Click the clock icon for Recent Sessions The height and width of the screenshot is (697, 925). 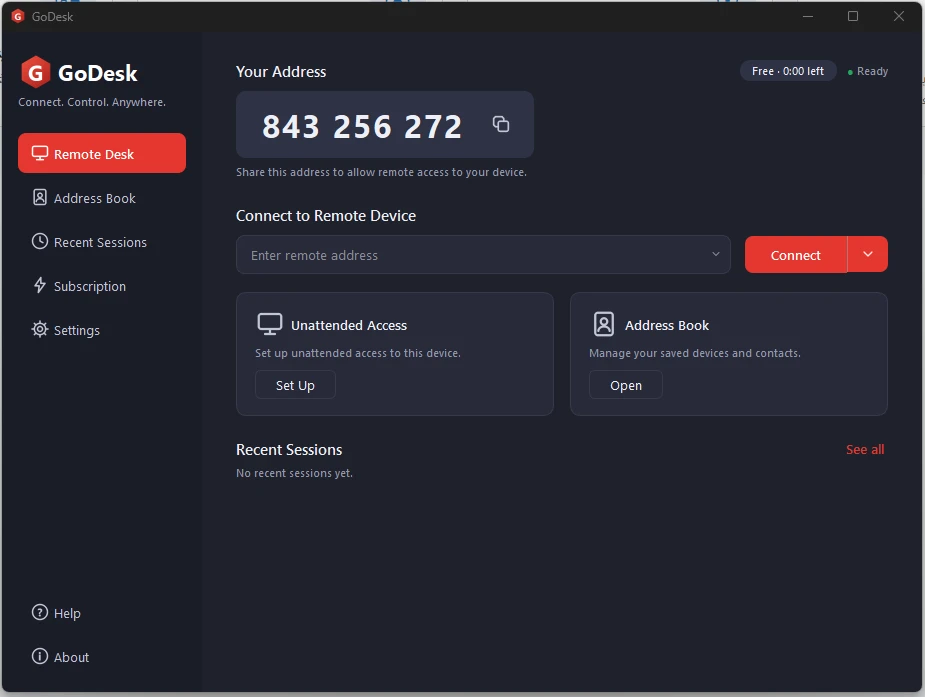coord(40,241)
